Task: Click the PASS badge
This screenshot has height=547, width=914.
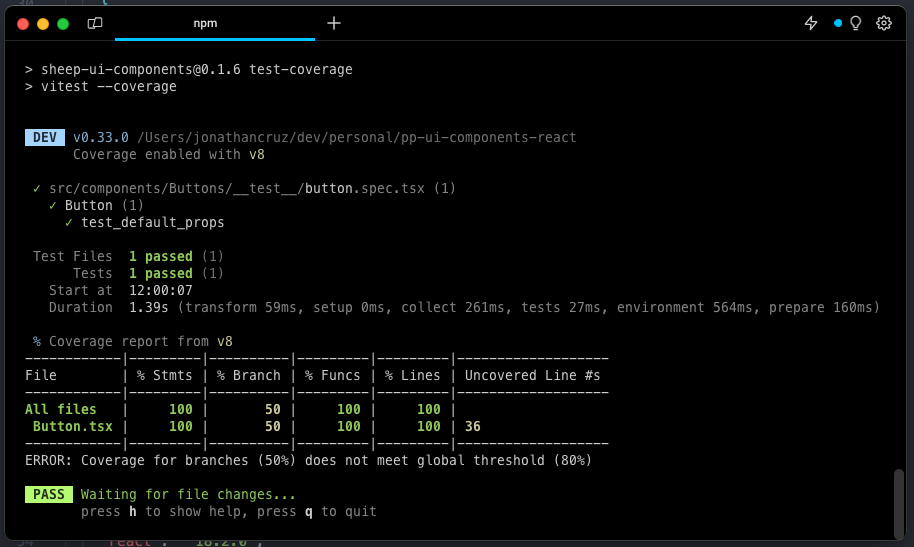Action: coord(49,495)
